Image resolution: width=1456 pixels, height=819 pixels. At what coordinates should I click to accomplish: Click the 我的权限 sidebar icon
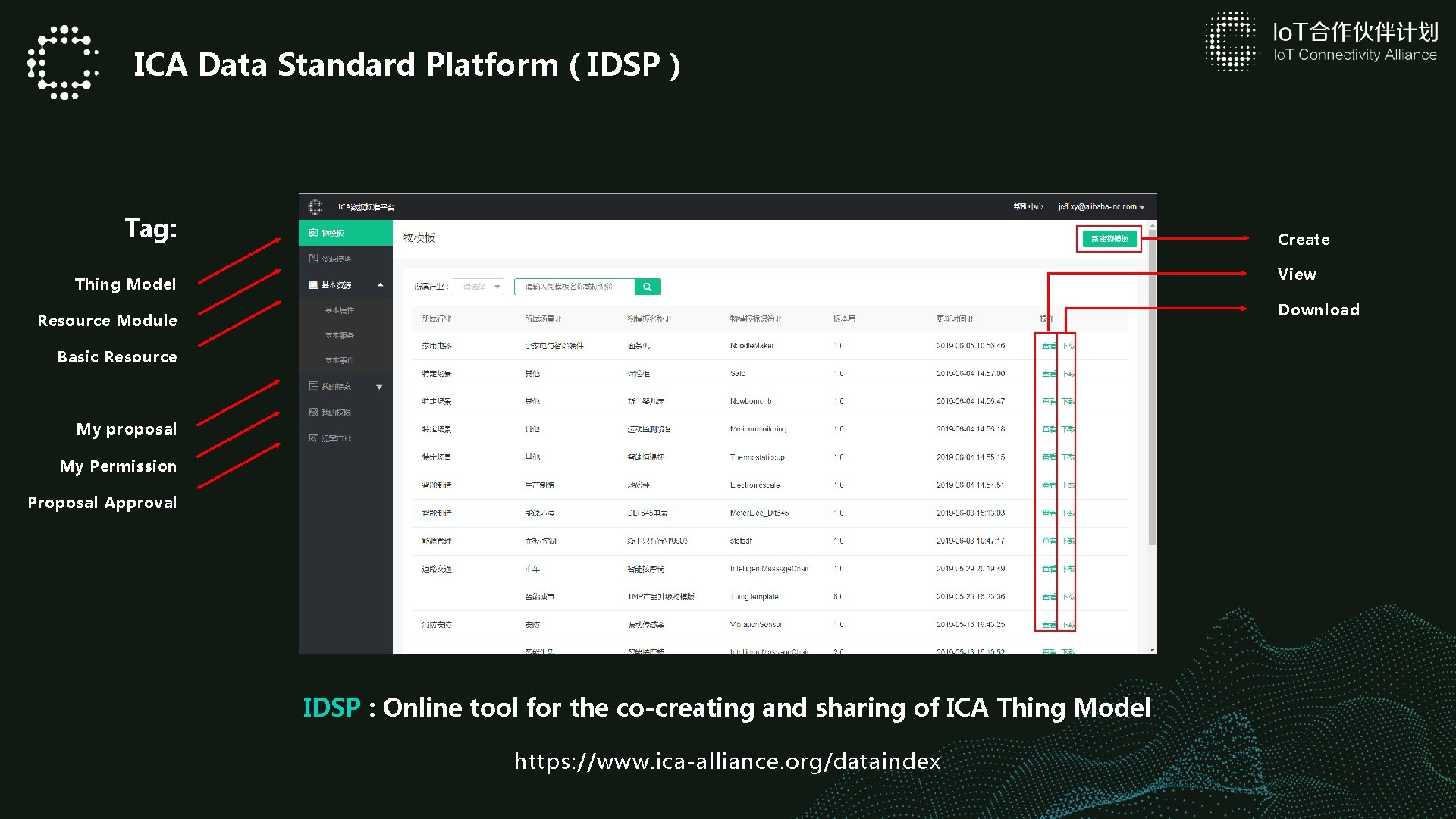click(313, 413)
